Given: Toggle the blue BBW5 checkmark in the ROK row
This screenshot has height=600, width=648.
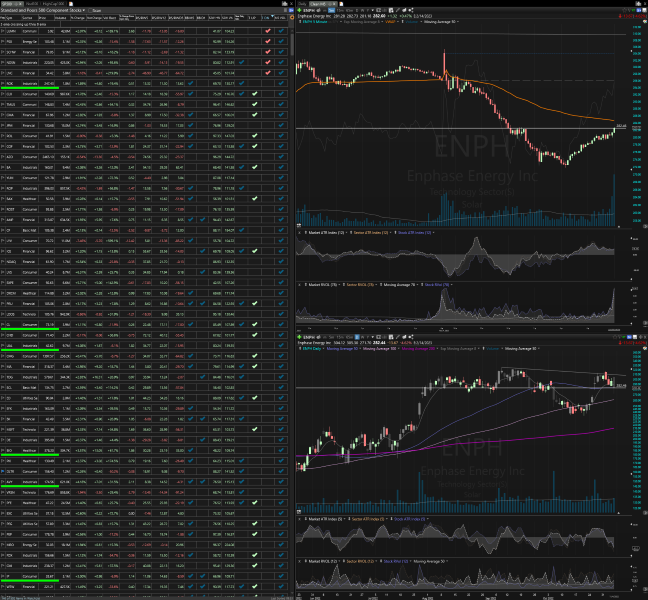Looking at the screenshot, I should tap(191, 83).
